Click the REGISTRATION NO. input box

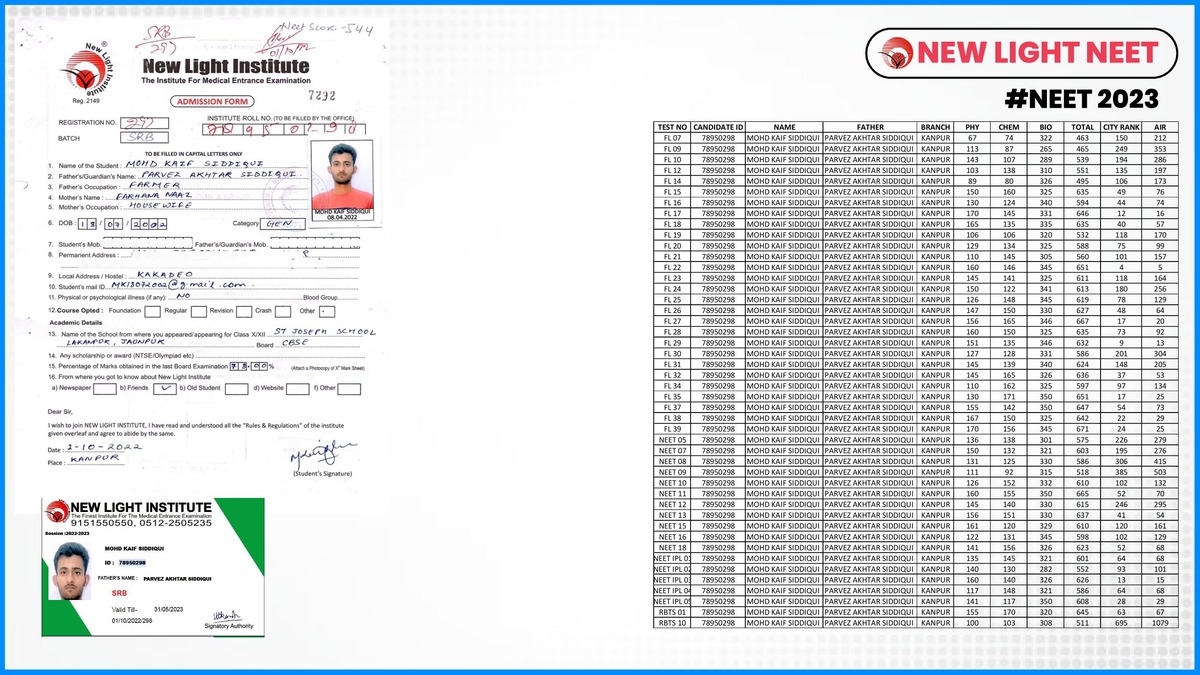point(146,124)
